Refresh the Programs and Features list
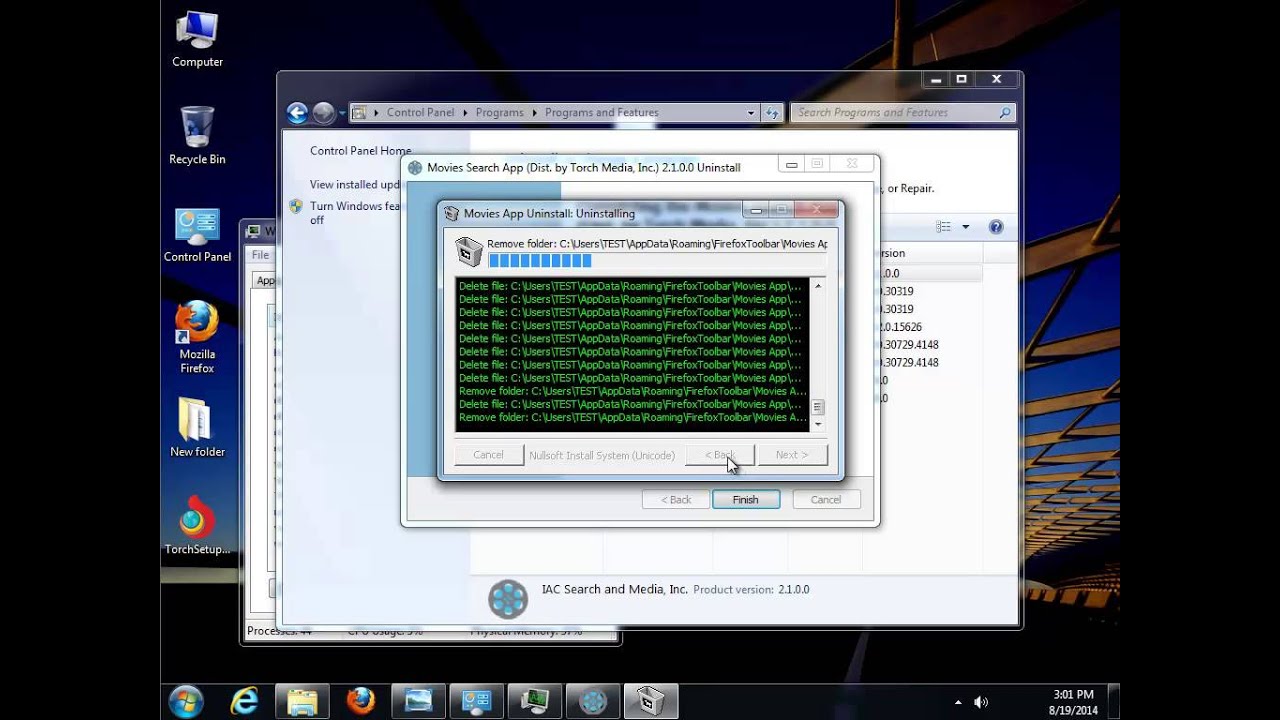The image size is (1280, 720). pos(772,113)
